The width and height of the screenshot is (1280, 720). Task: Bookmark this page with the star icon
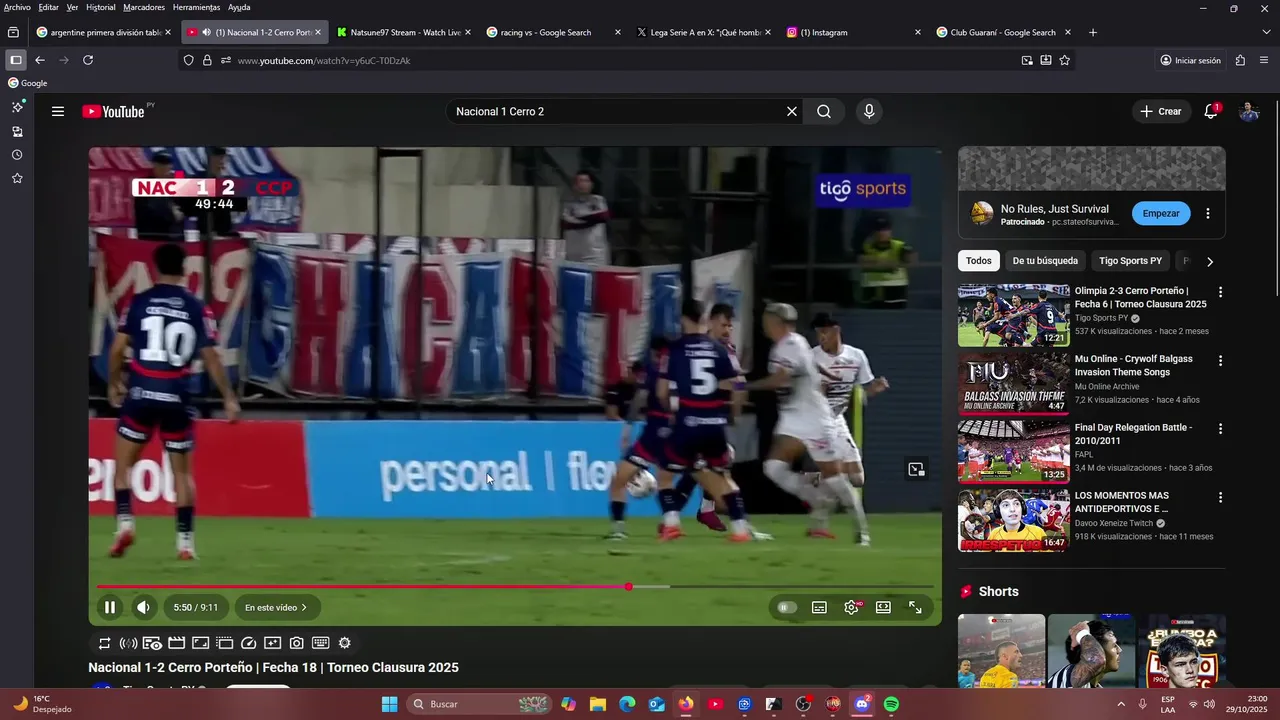click(x=1064, y=60)
